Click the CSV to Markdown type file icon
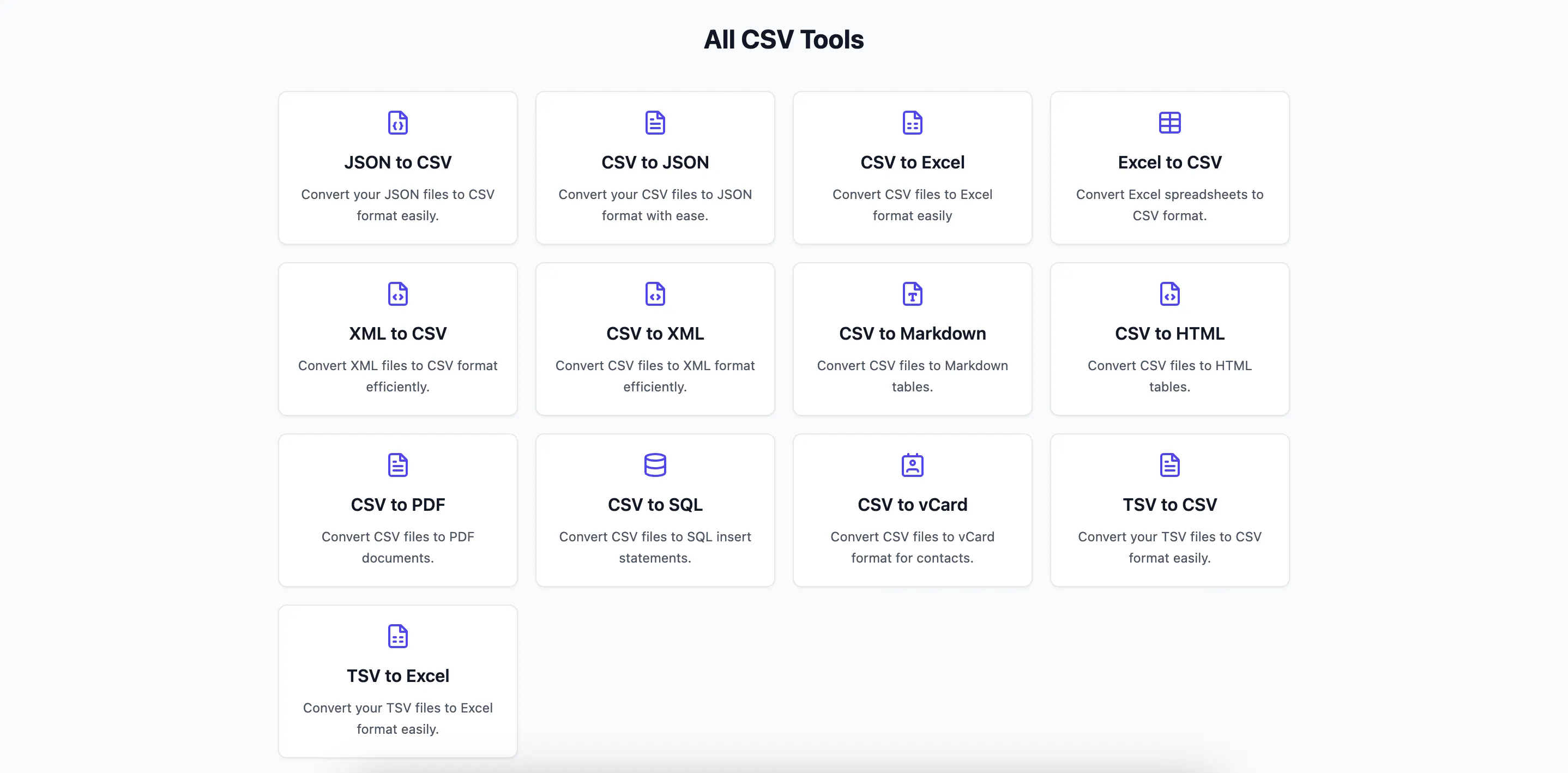1568x773 pixels. [x=913, y=294]
